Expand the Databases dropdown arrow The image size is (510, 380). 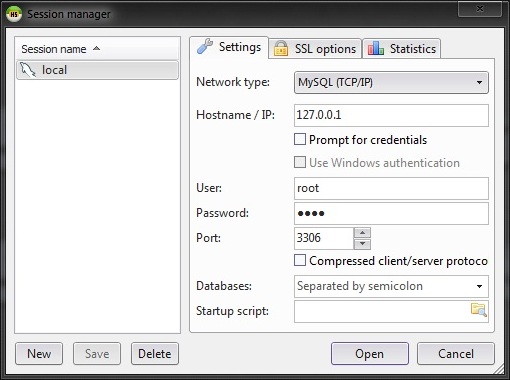[x=479, y=286]
